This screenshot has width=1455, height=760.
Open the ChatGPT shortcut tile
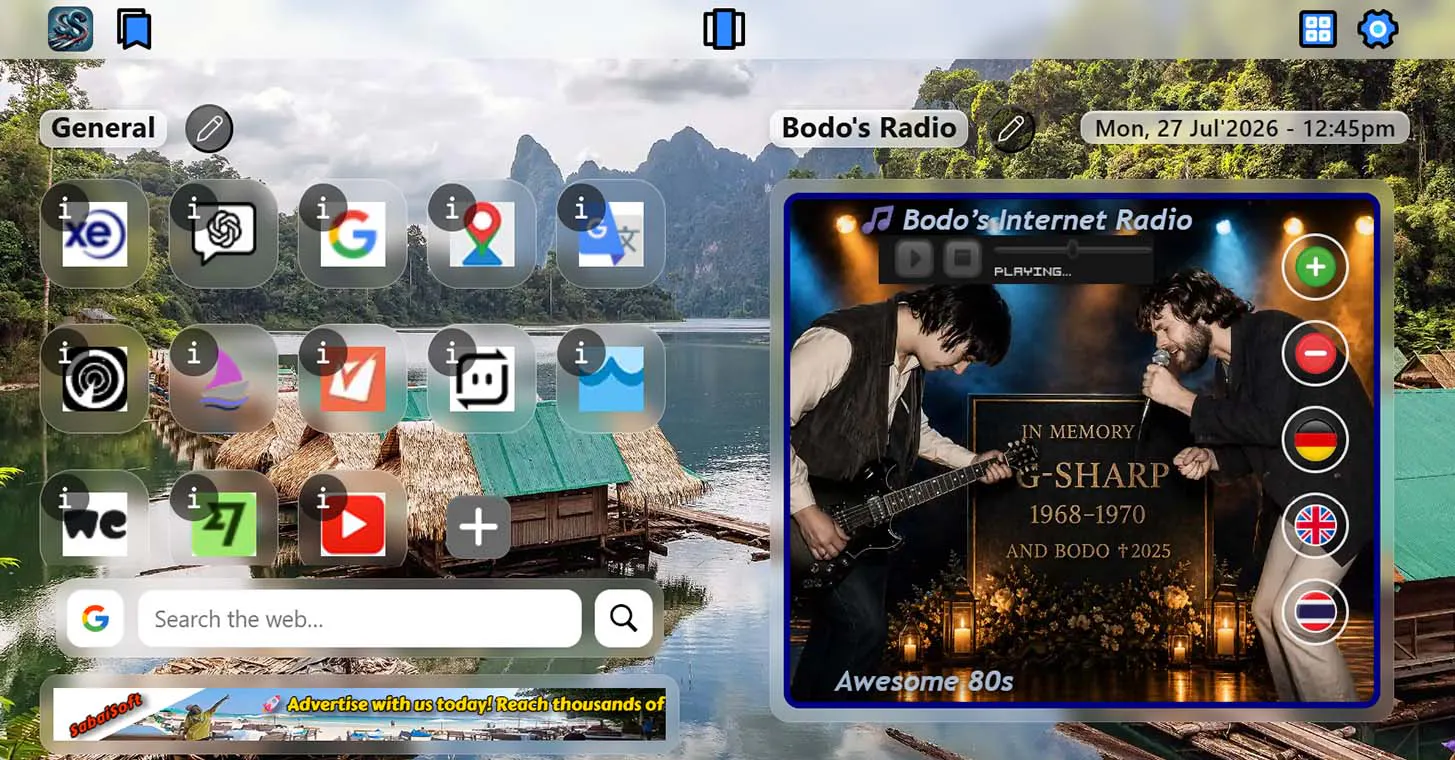click(x=224, y=234)
